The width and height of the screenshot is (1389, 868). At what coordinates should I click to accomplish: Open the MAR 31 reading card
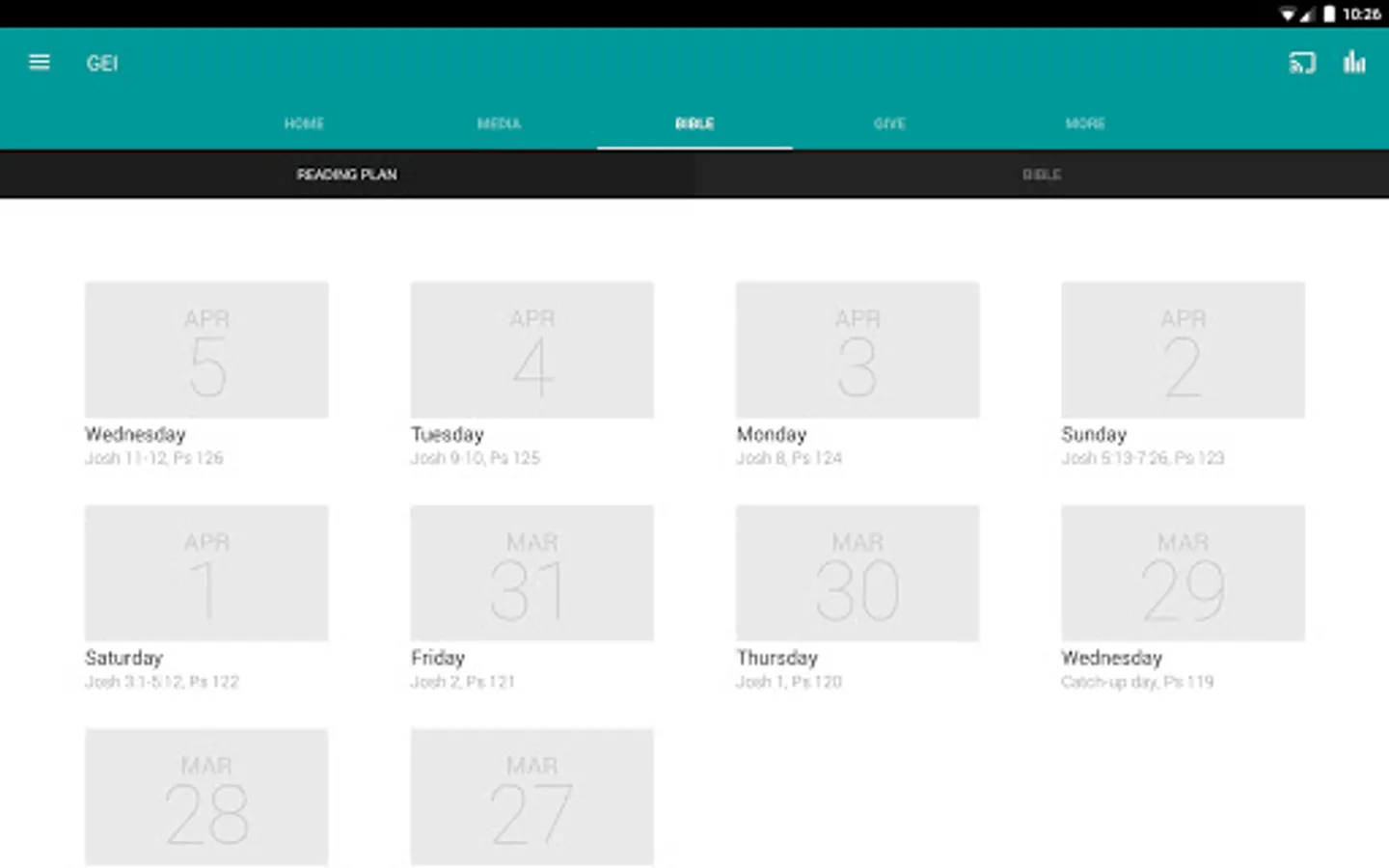(532, 574)
